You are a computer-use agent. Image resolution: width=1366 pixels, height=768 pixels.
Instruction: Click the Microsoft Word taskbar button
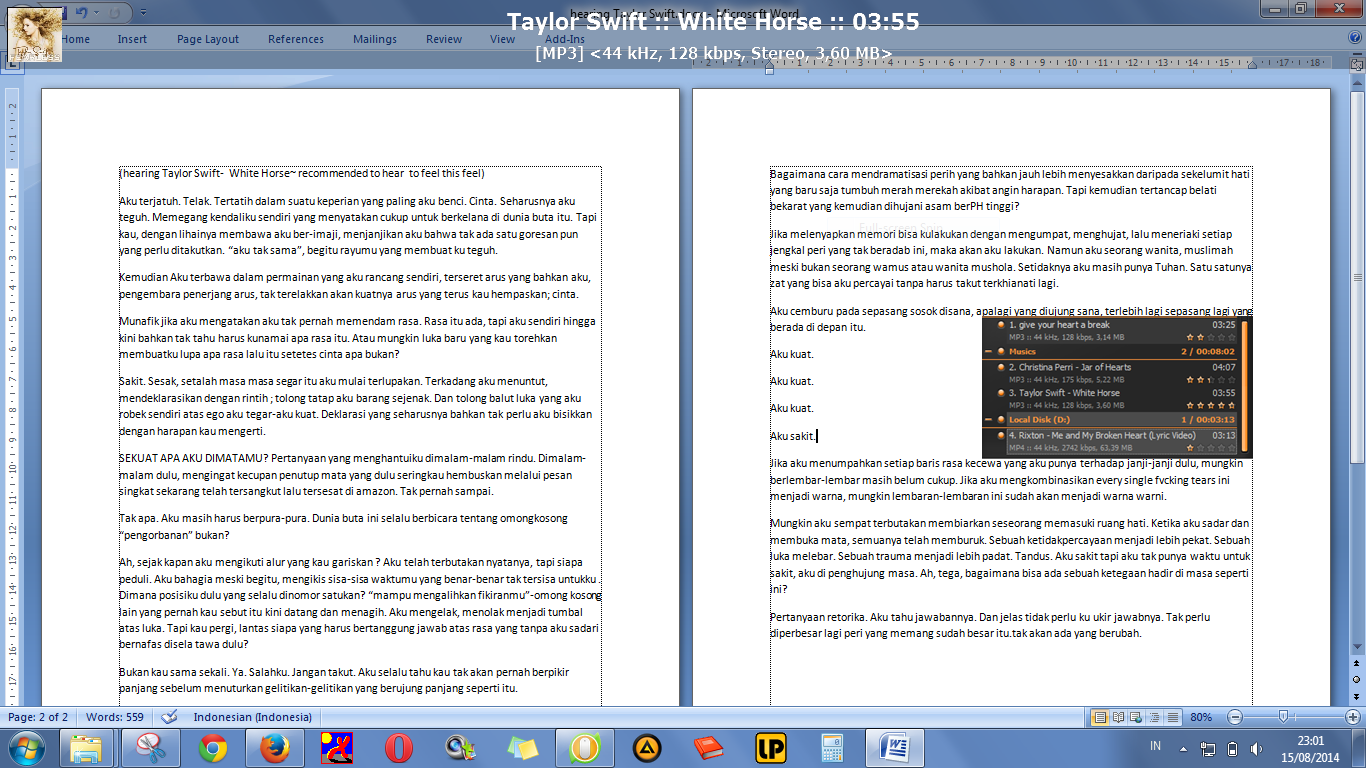point(895,748)
